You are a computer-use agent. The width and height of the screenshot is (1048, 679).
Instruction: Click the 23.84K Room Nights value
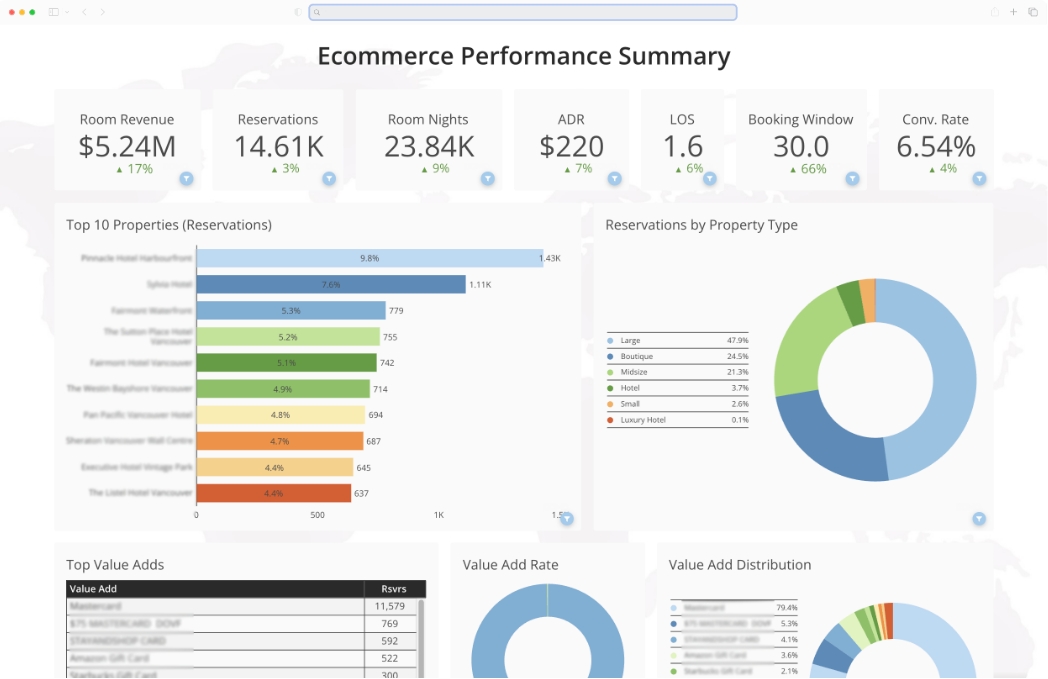429,146
